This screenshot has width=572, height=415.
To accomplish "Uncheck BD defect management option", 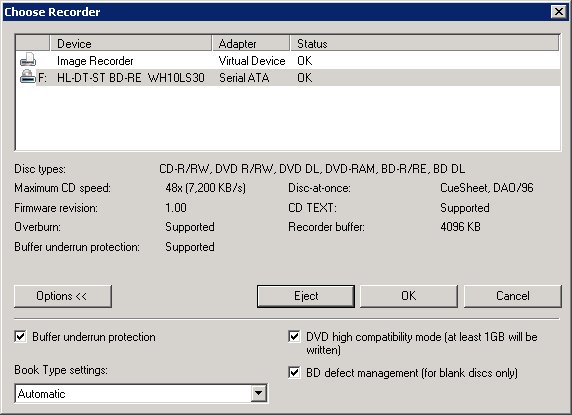I will (294, 372).
